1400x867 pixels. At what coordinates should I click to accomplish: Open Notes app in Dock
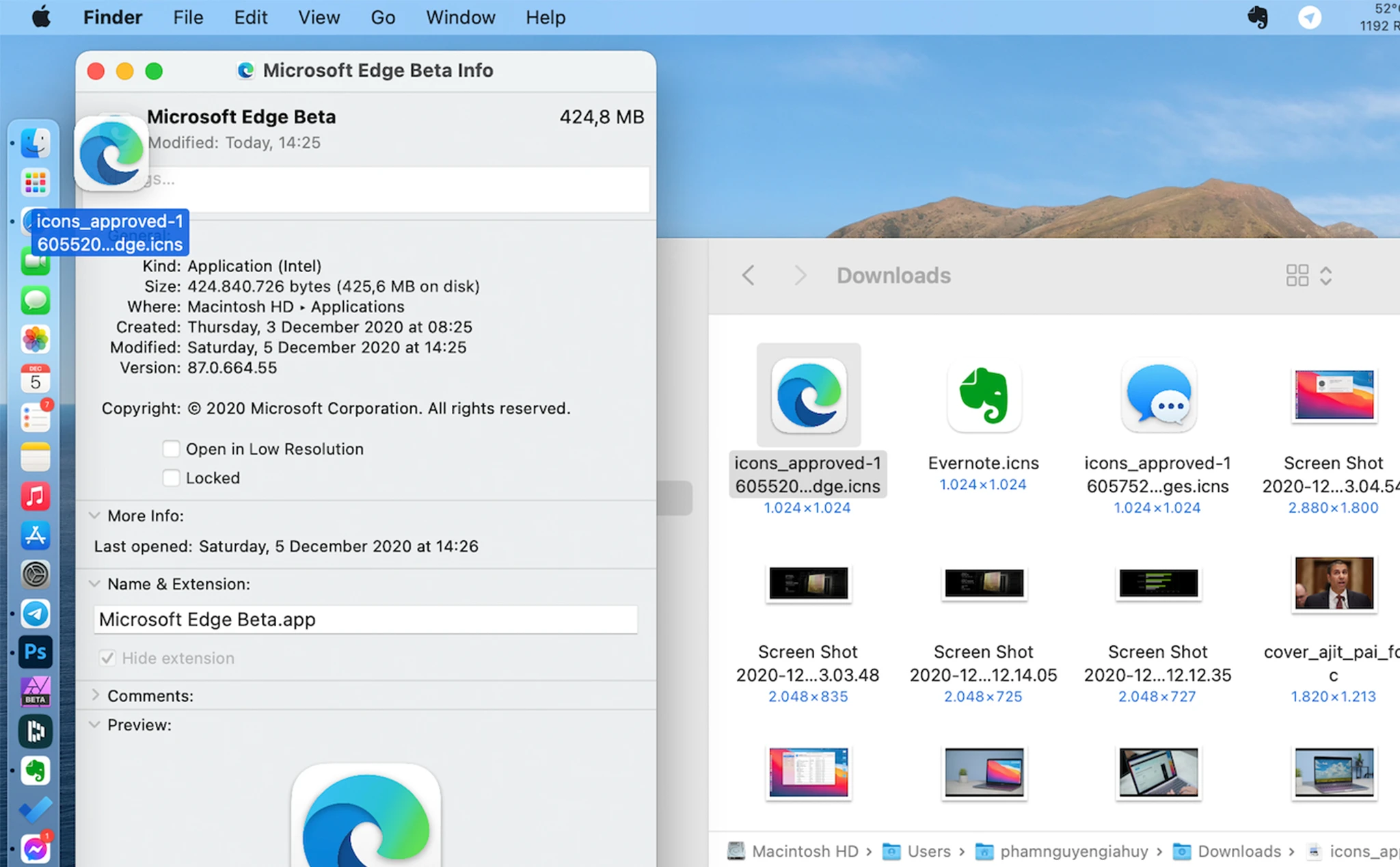coord(35,457)
